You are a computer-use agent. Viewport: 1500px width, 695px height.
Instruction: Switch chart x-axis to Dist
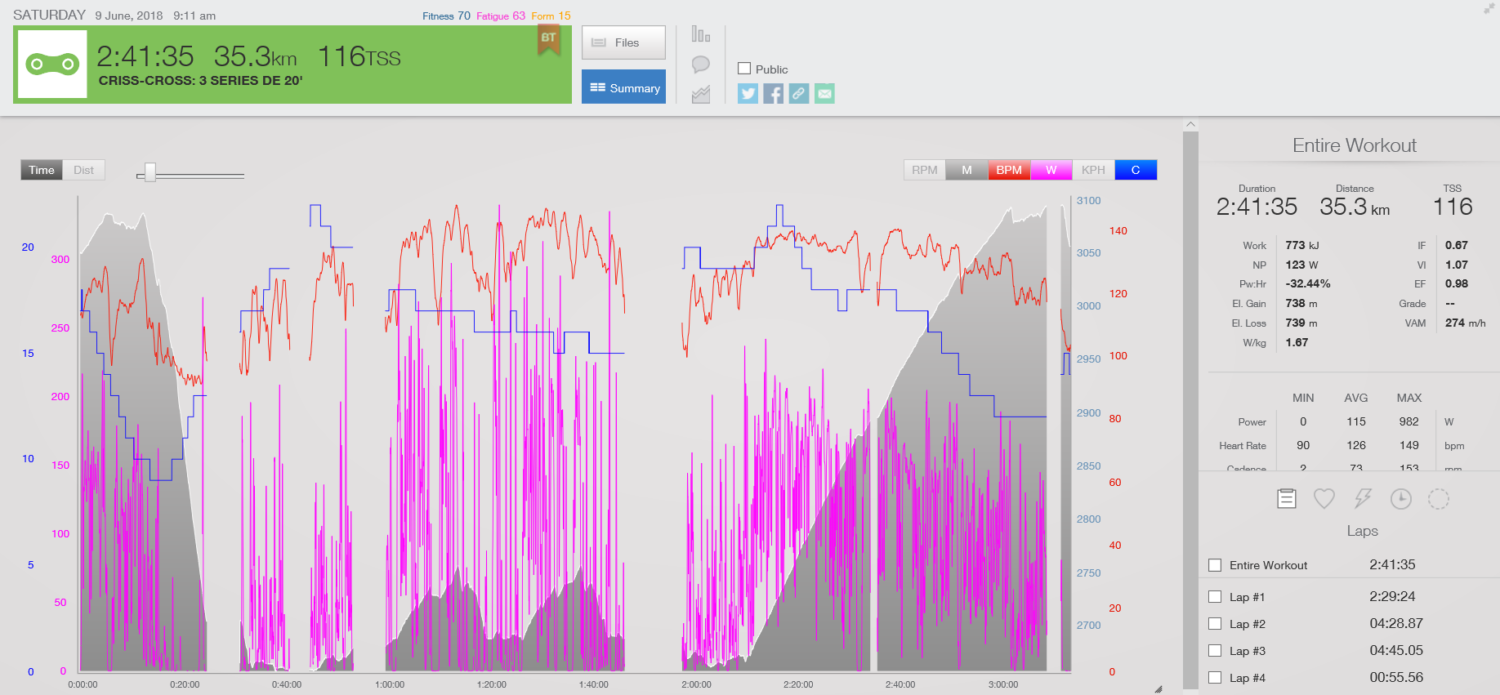pos(84,170)
